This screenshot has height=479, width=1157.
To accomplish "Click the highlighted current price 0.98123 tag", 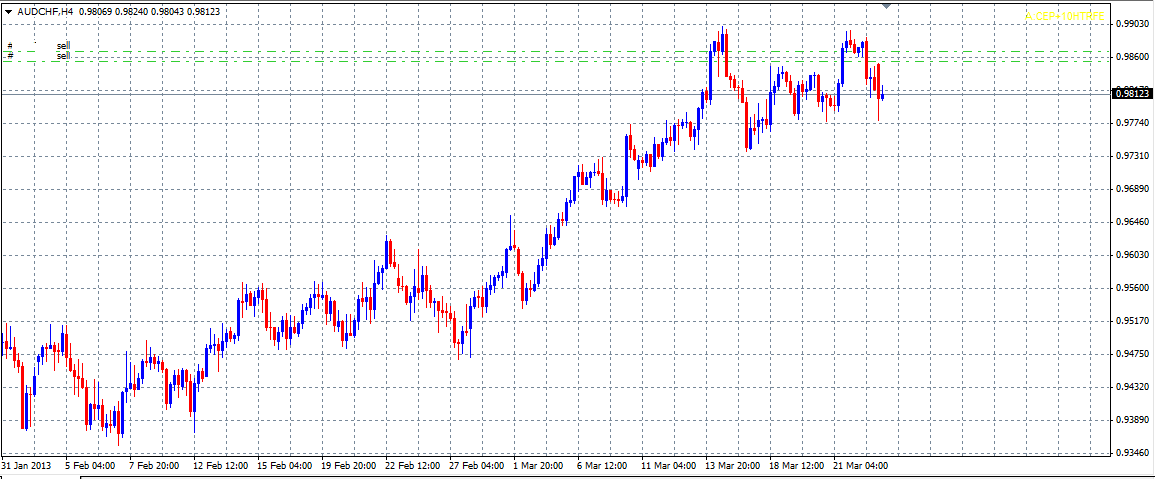I will (1130, 93).
